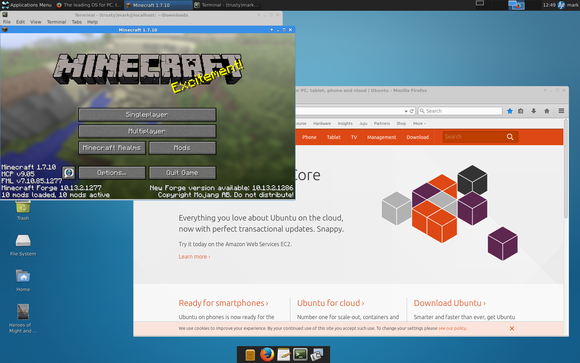Launch Firefox from the bottom dock
This screenshot has width=580, height=363.
point(267,354)
